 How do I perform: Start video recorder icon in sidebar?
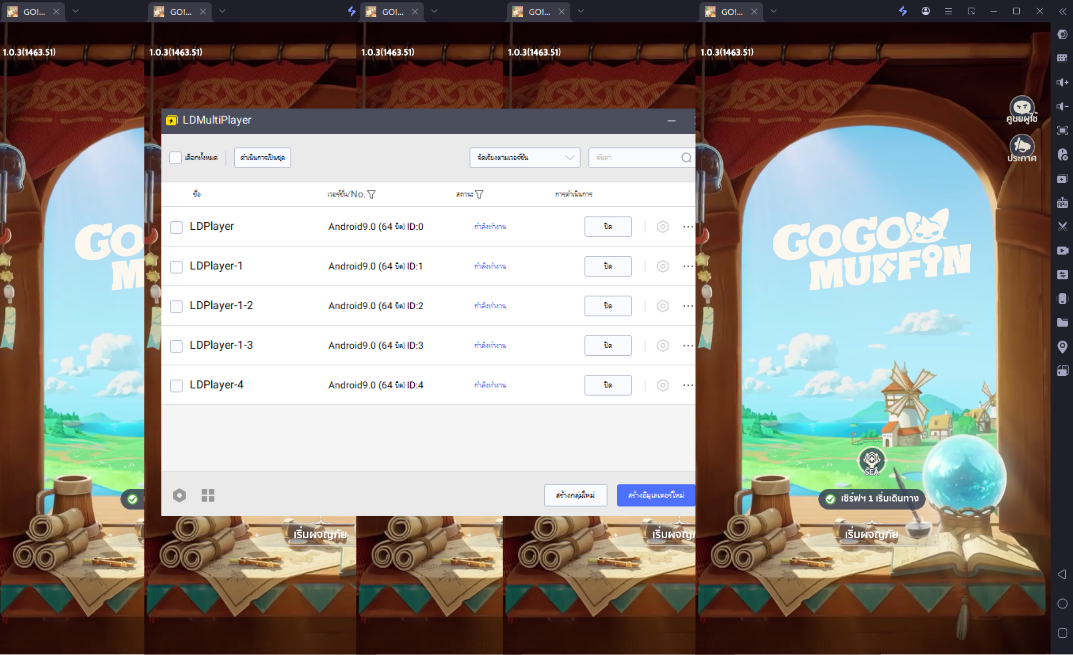[x=1062, y=251]
